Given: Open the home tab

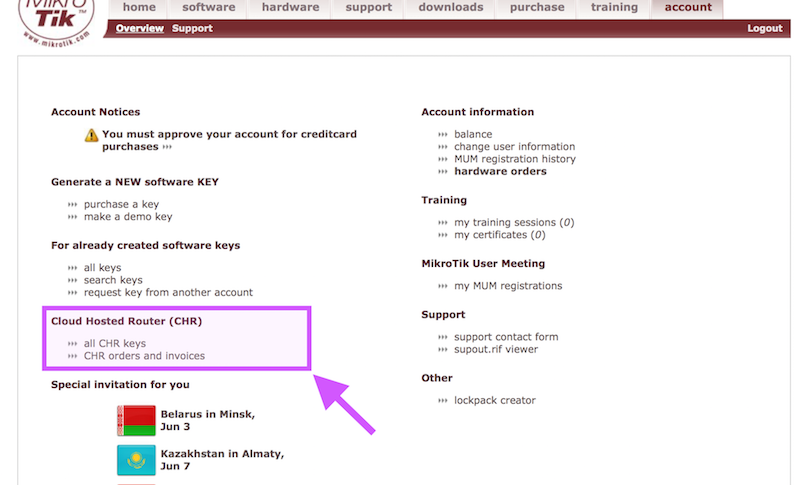Looking at the screenshot, I should coord(139,8).
